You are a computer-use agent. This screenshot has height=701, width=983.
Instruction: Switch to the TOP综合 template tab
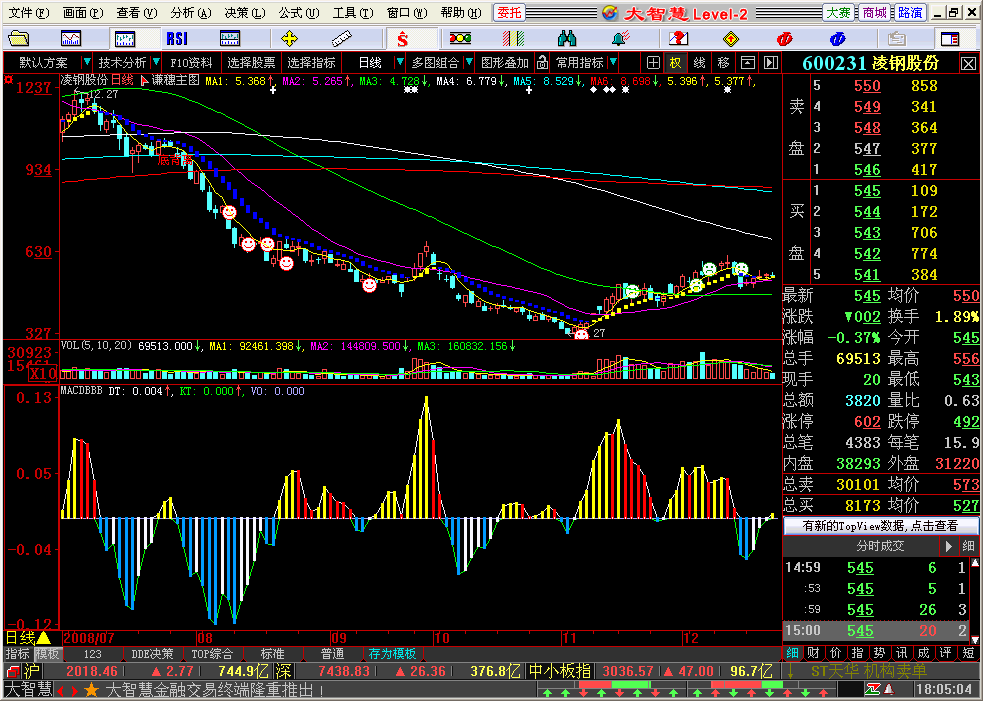pos(212,654)
